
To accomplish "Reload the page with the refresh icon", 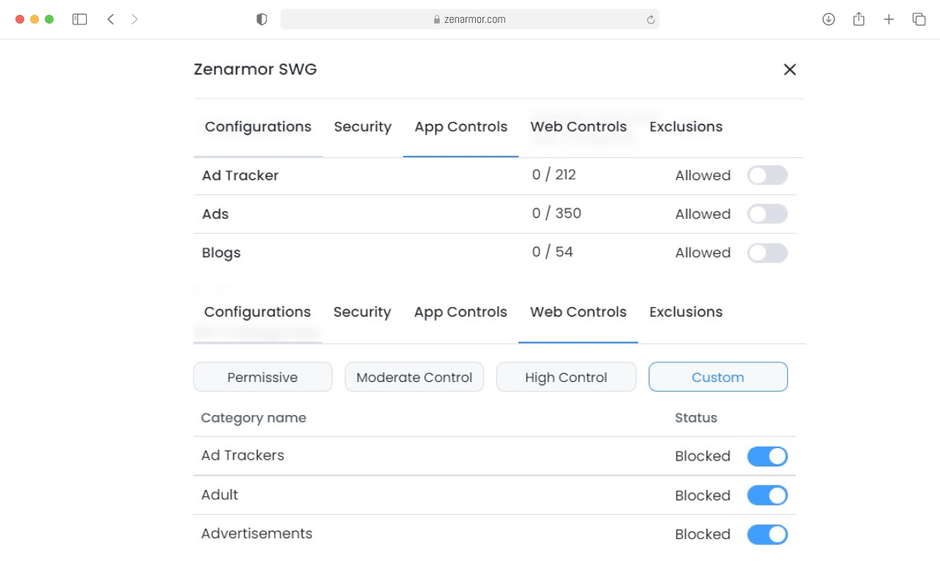I will point(650,19).
